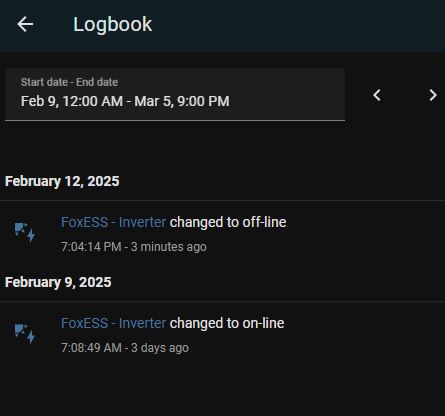This screenshot has width=445, height=416.
Task: Jump to the previous date range
Action: (377, 95)
